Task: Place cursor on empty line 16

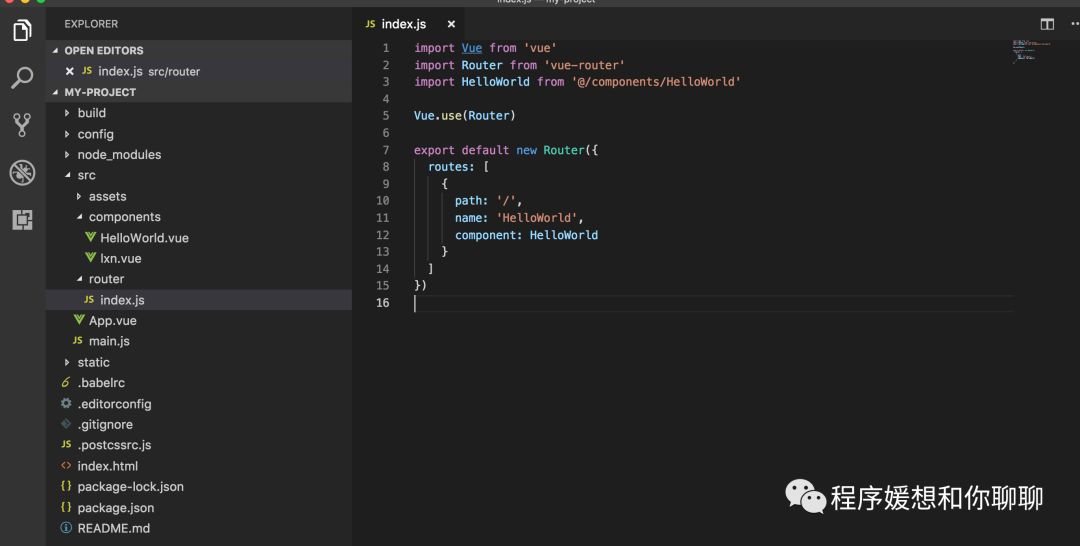Action: click(x=713, y=303)
